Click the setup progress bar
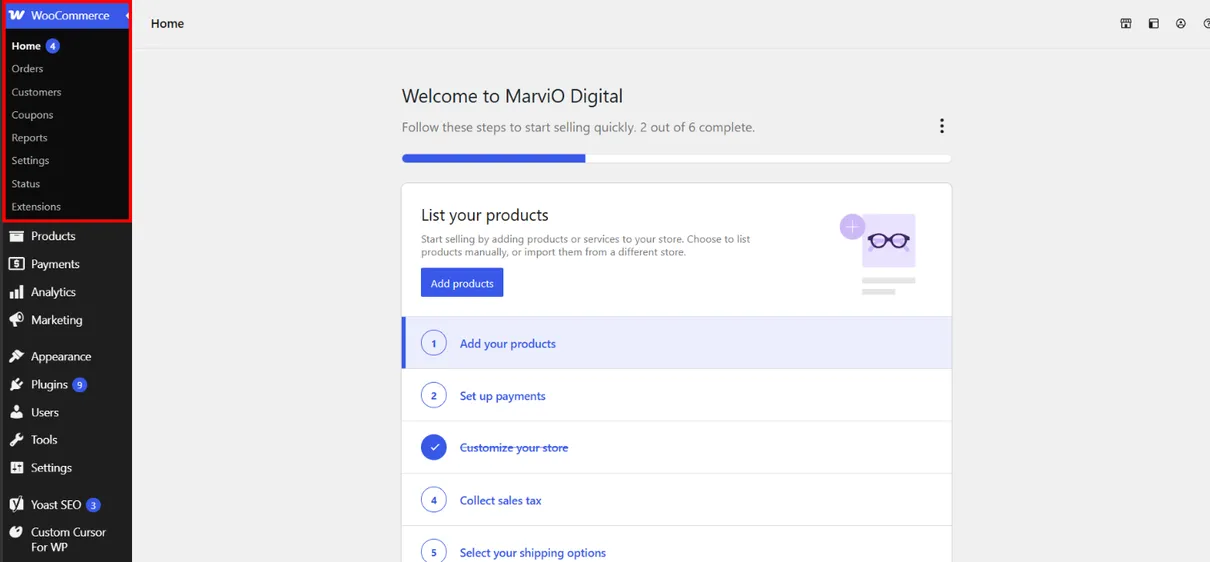 (x=677, y=158)
